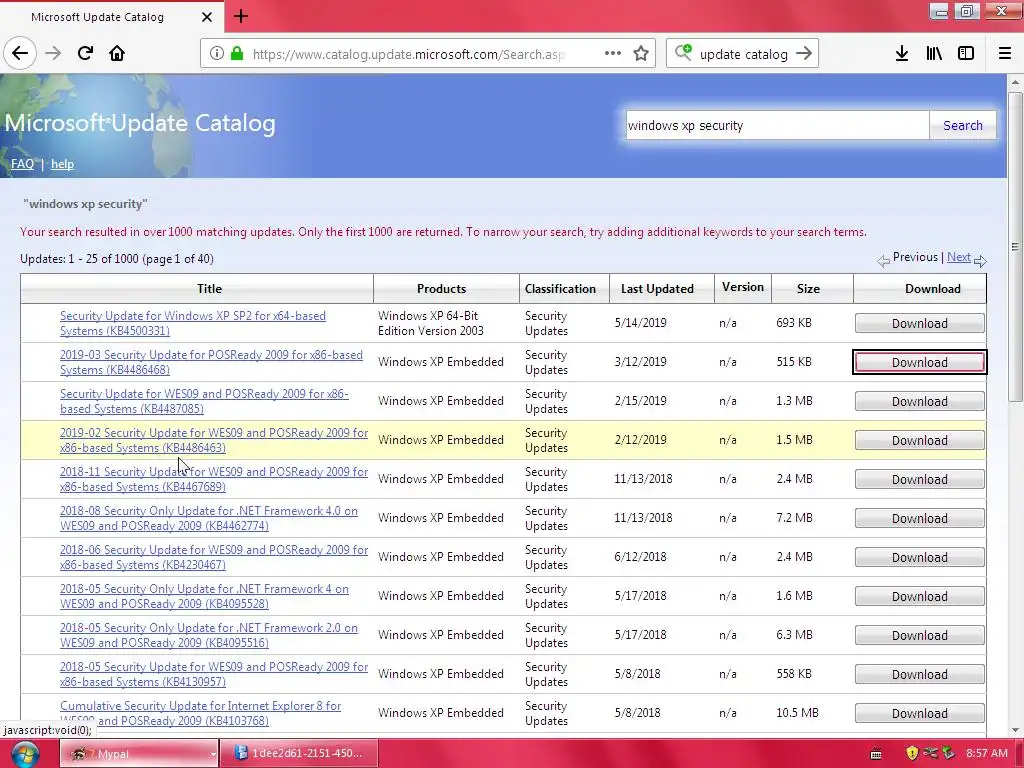Sort by the Version column header
1024x768 pixels.
[743, 287]
